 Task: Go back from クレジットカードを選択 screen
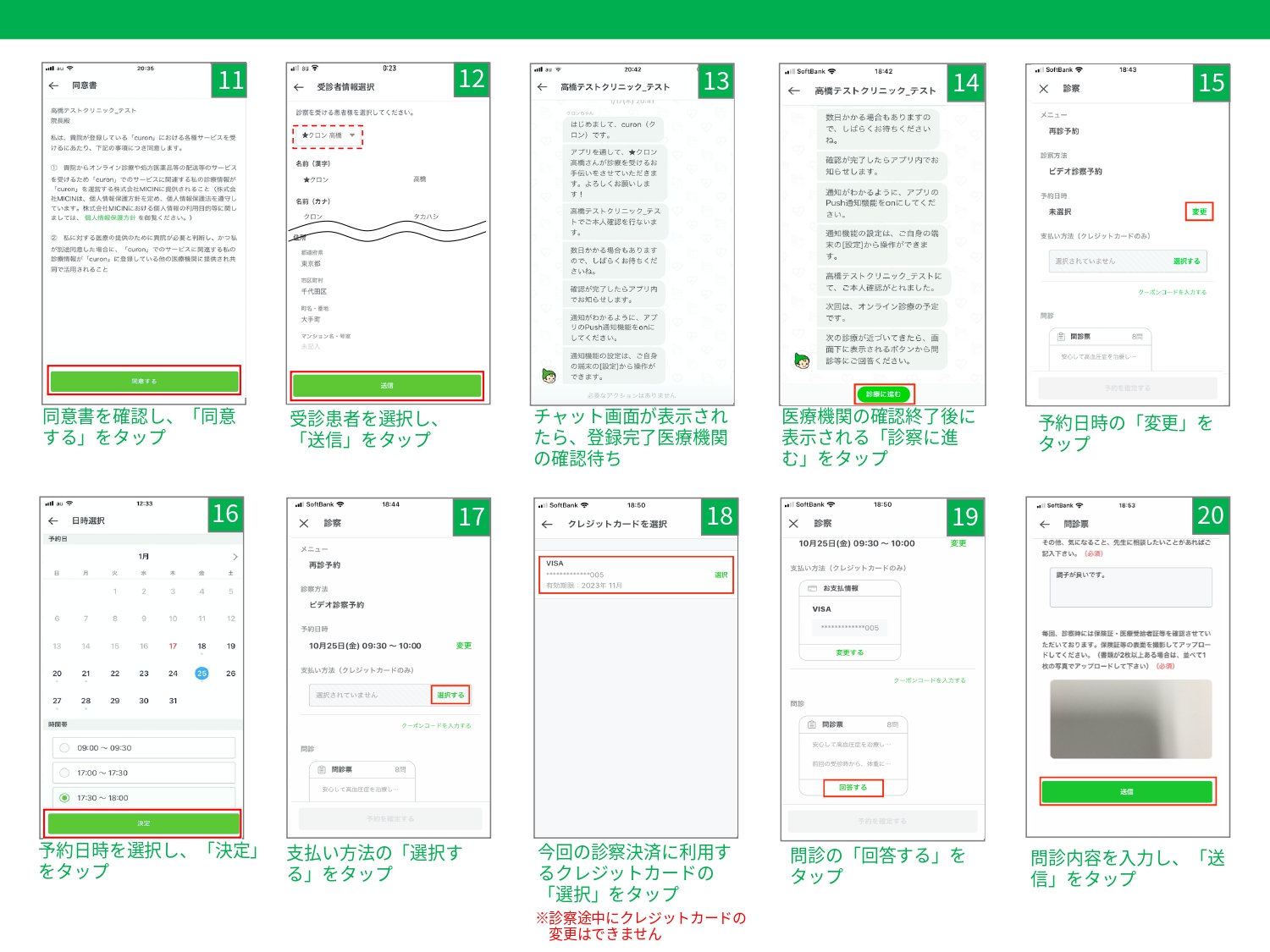tap(547, 525)
